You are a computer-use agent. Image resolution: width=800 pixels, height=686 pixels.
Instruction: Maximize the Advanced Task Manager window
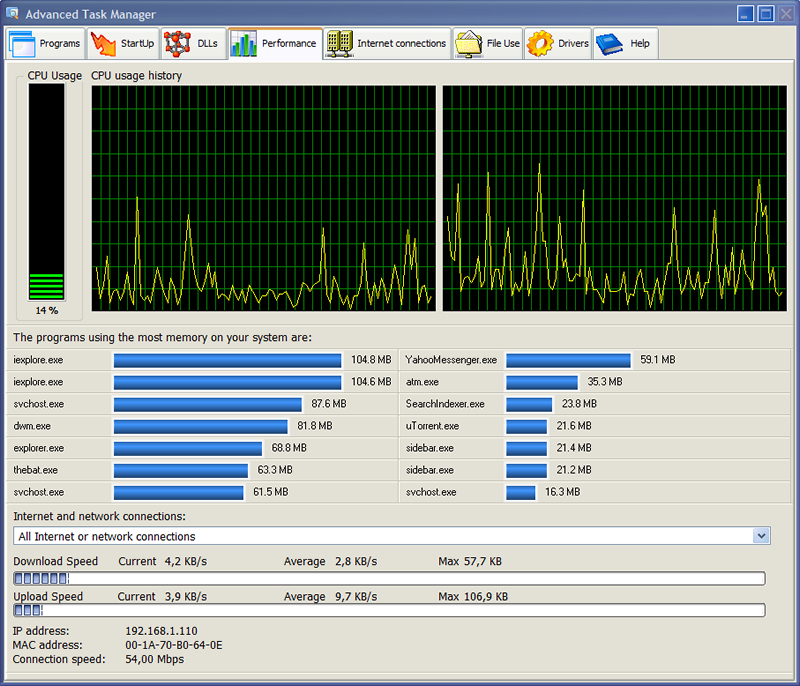tap(766, 14)
